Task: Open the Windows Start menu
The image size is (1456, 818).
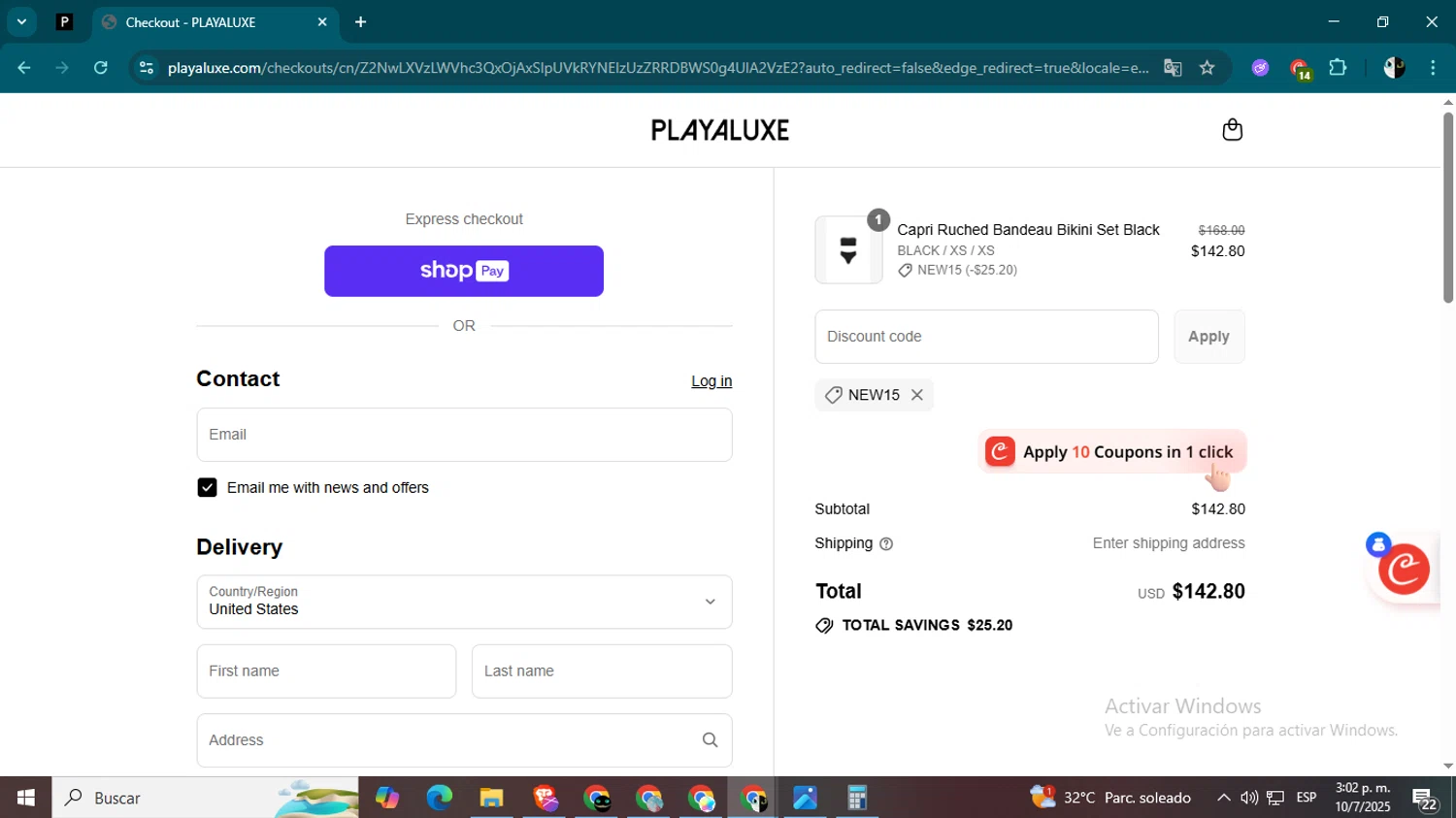Action: click(26, 798)
